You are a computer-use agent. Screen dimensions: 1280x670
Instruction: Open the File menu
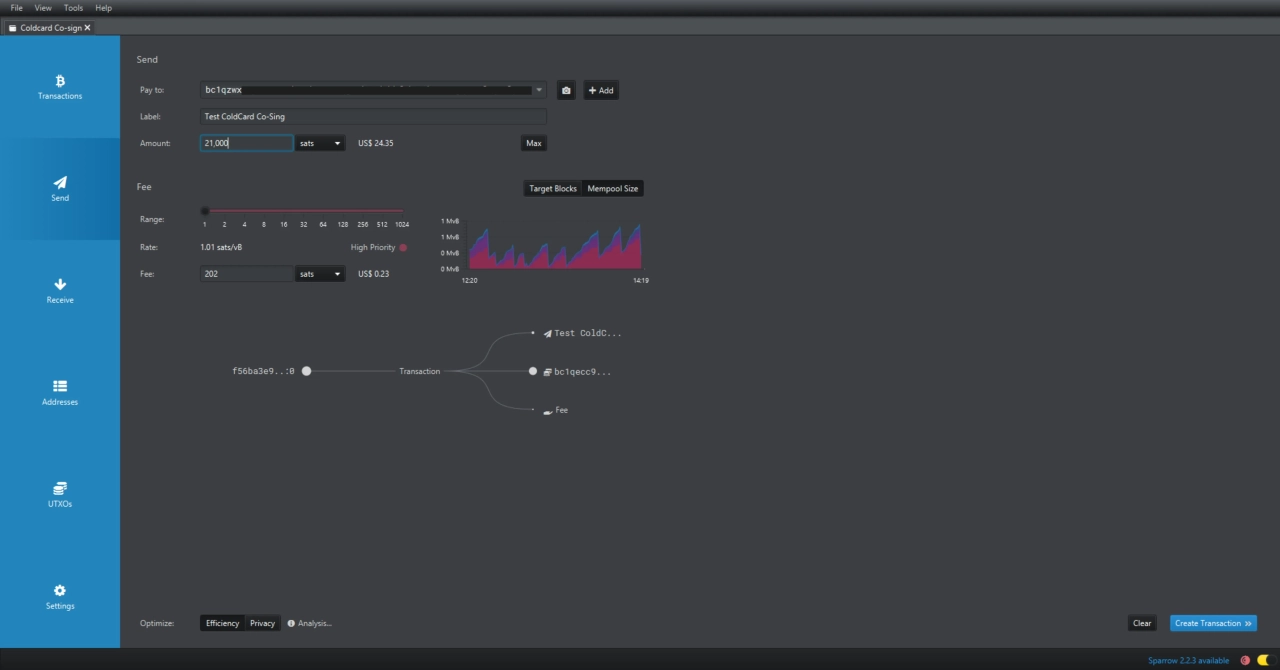click(17, 8)
